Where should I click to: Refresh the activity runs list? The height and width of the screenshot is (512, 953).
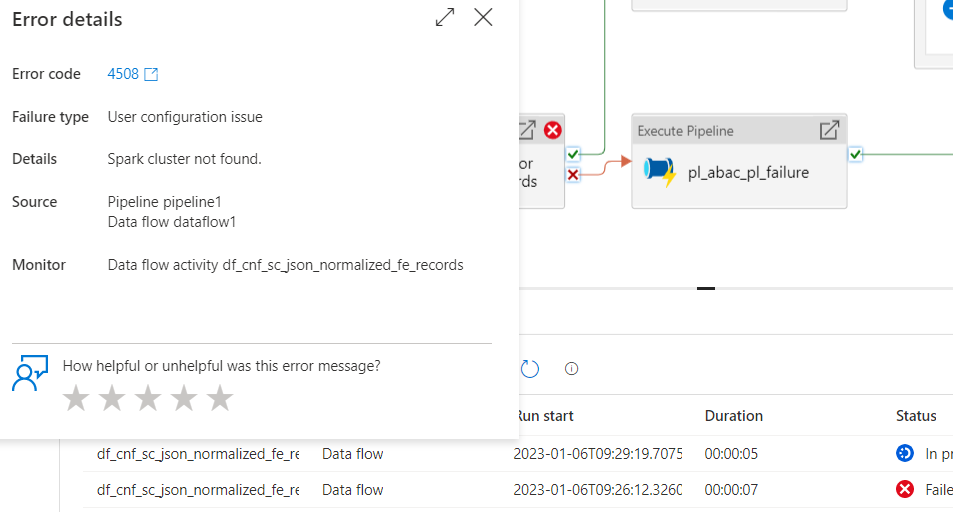529,368
